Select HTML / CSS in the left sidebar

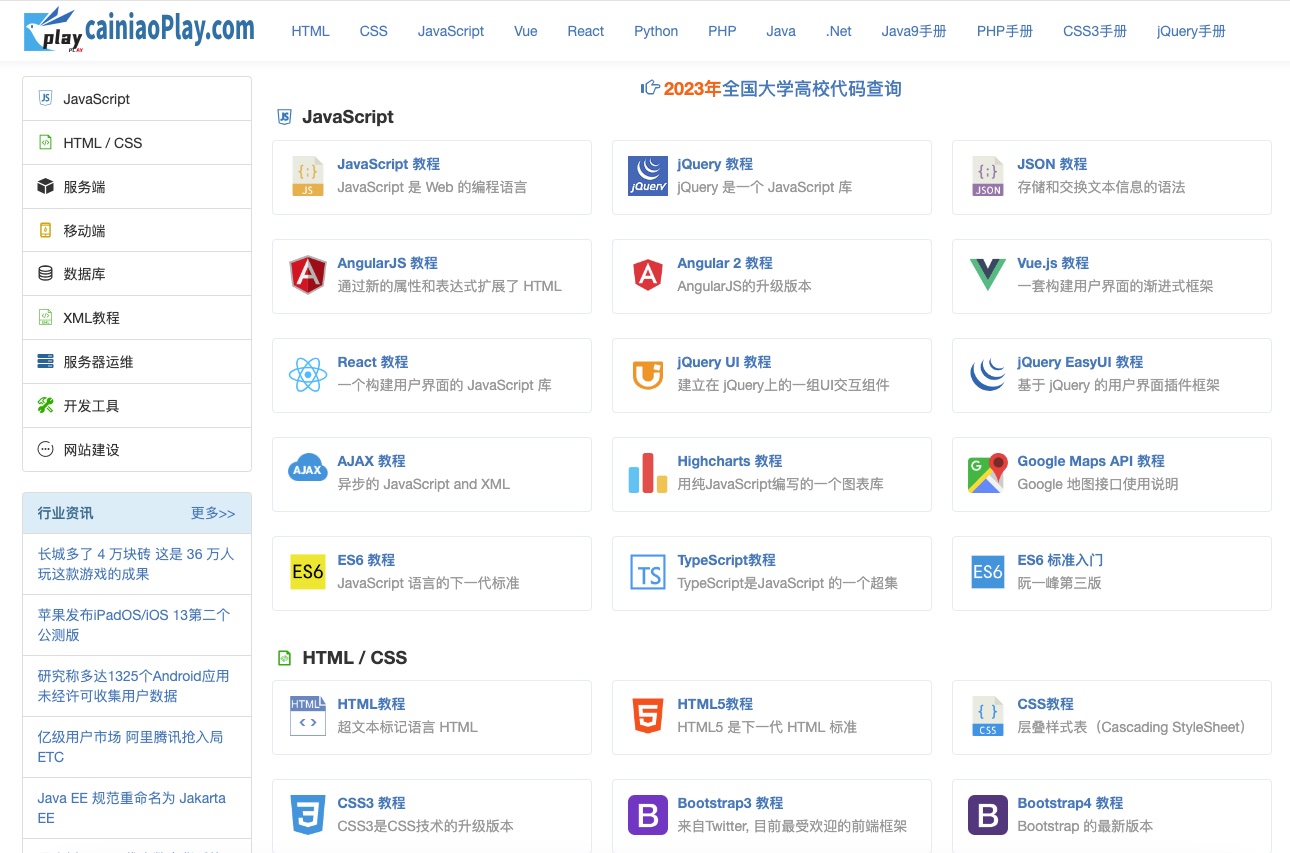(137, 143)
